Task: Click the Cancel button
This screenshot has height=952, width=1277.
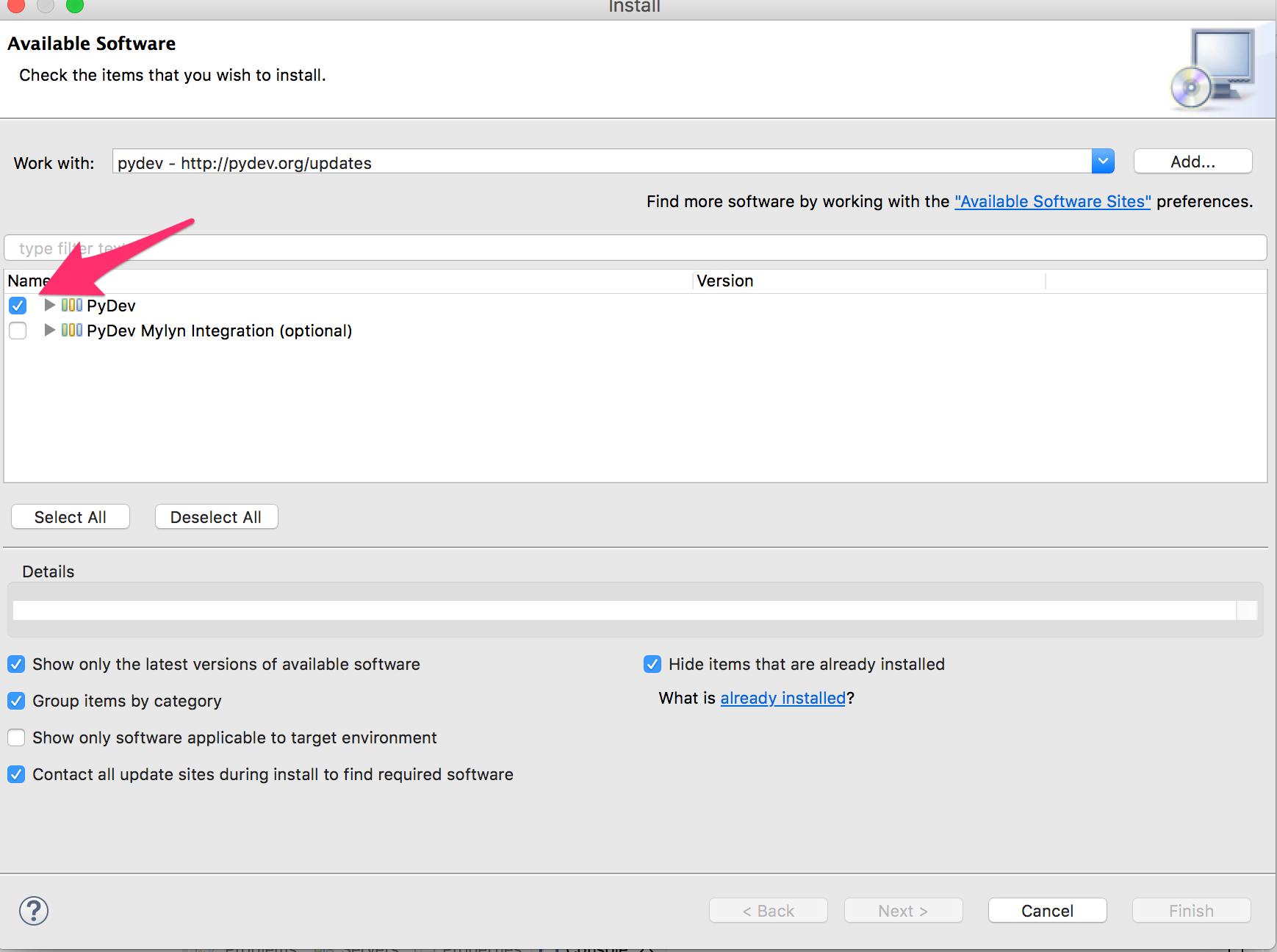Action: 1047,911
